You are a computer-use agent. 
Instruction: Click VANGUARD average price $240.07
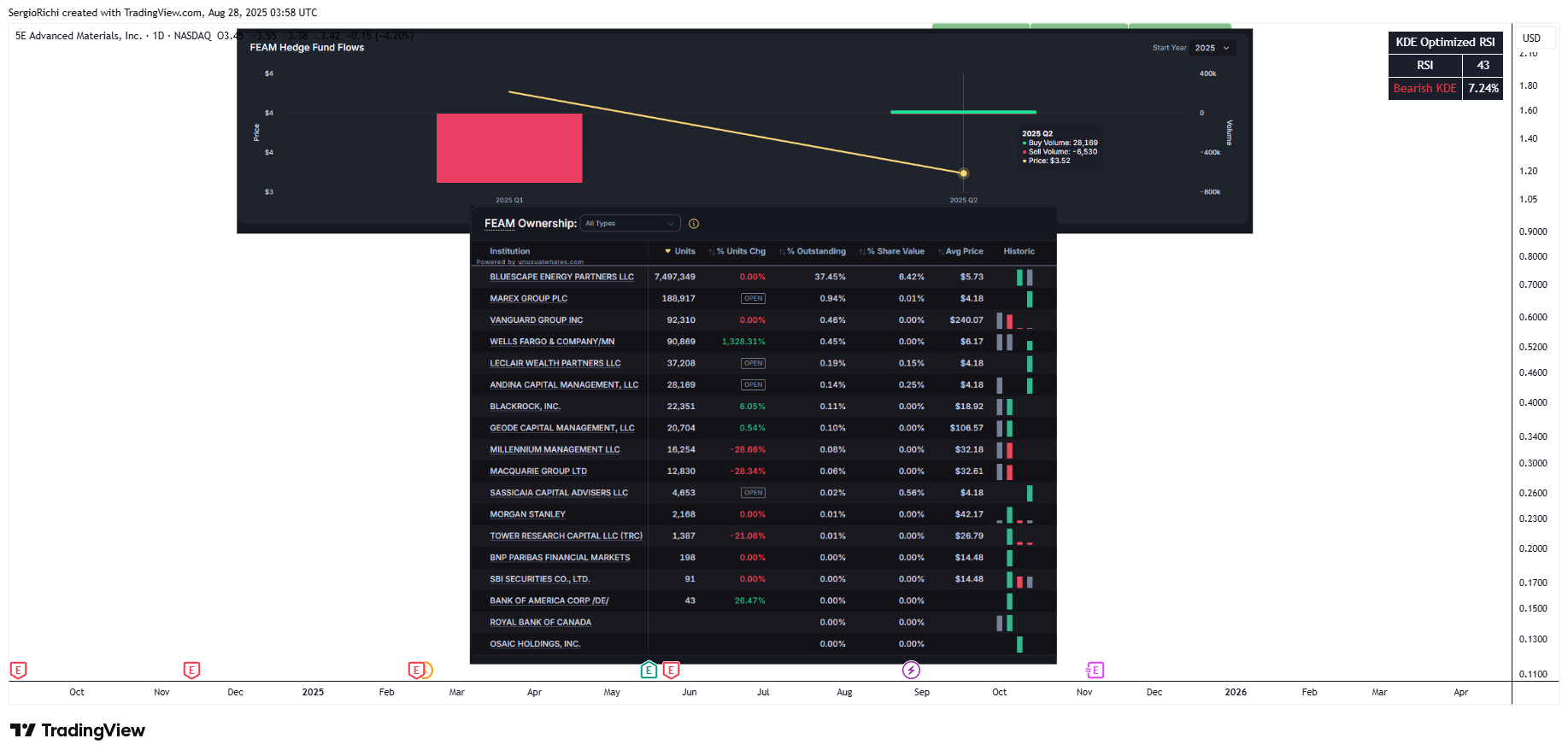(966, 320)
